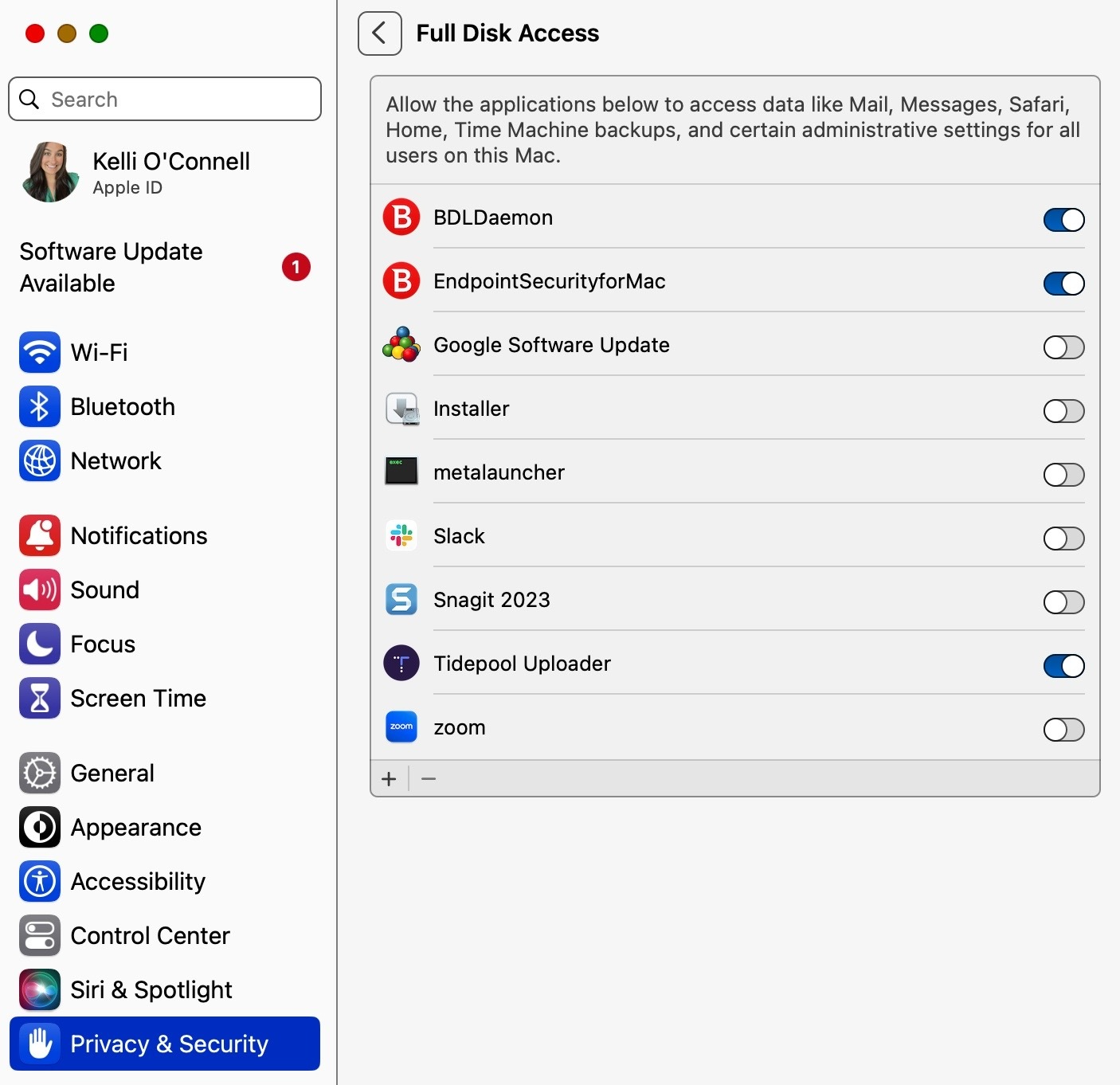Open Kelli O'Connell Apple ID name

click(x=171, y=161)
